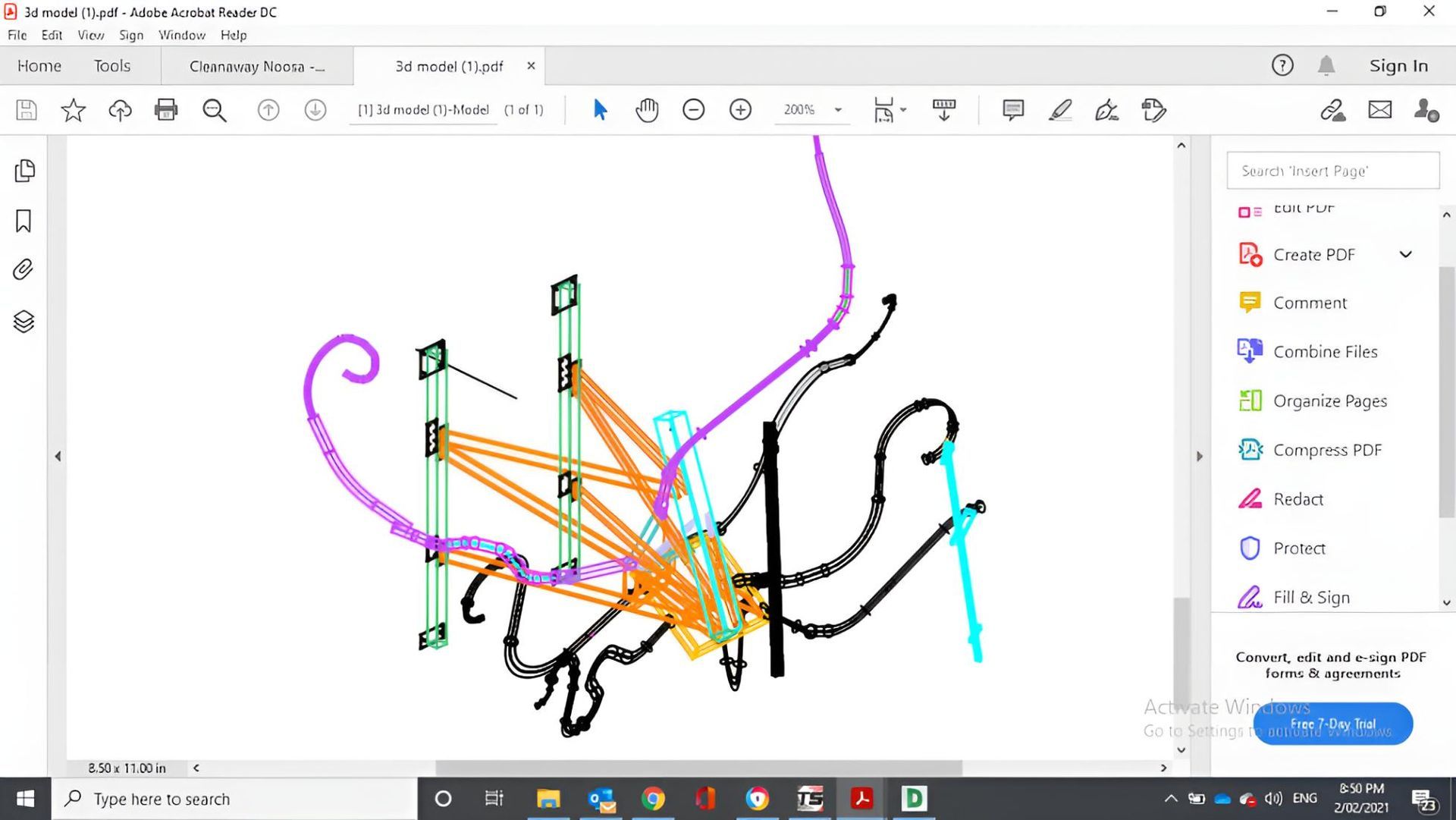
Task: Click the Free 7-Day Trial button
Action: coord(1332,724)
